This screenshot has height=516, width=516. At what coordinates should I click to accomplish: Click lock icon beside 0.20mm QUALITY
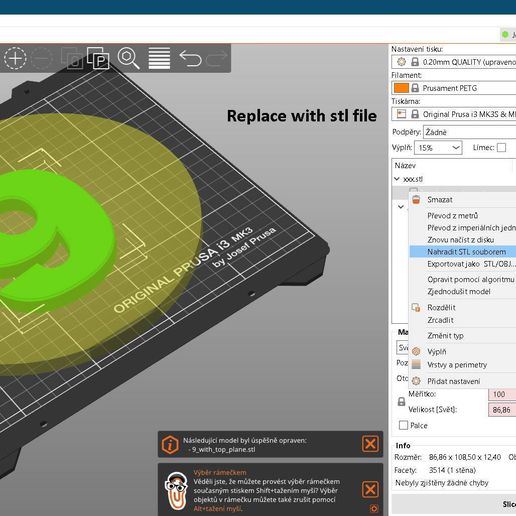click(415, 62)
